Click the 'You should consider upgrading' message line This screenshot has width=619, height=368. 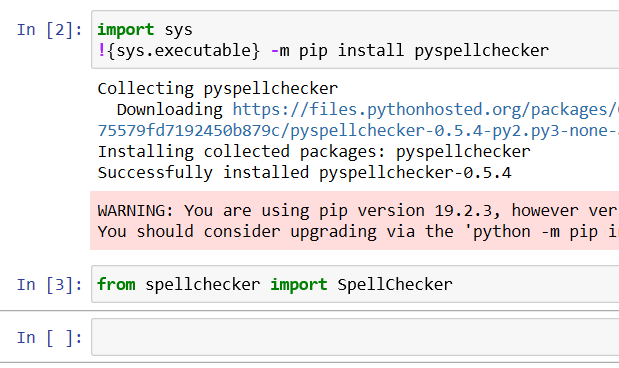[x=358, y=231]
